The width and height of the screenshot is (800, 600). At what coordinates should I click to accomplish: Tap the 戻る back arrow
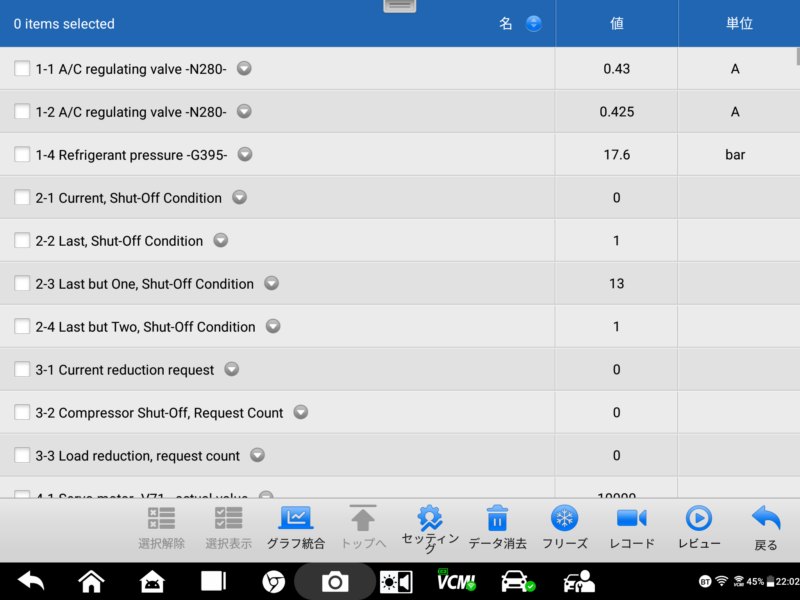point(765,527)
